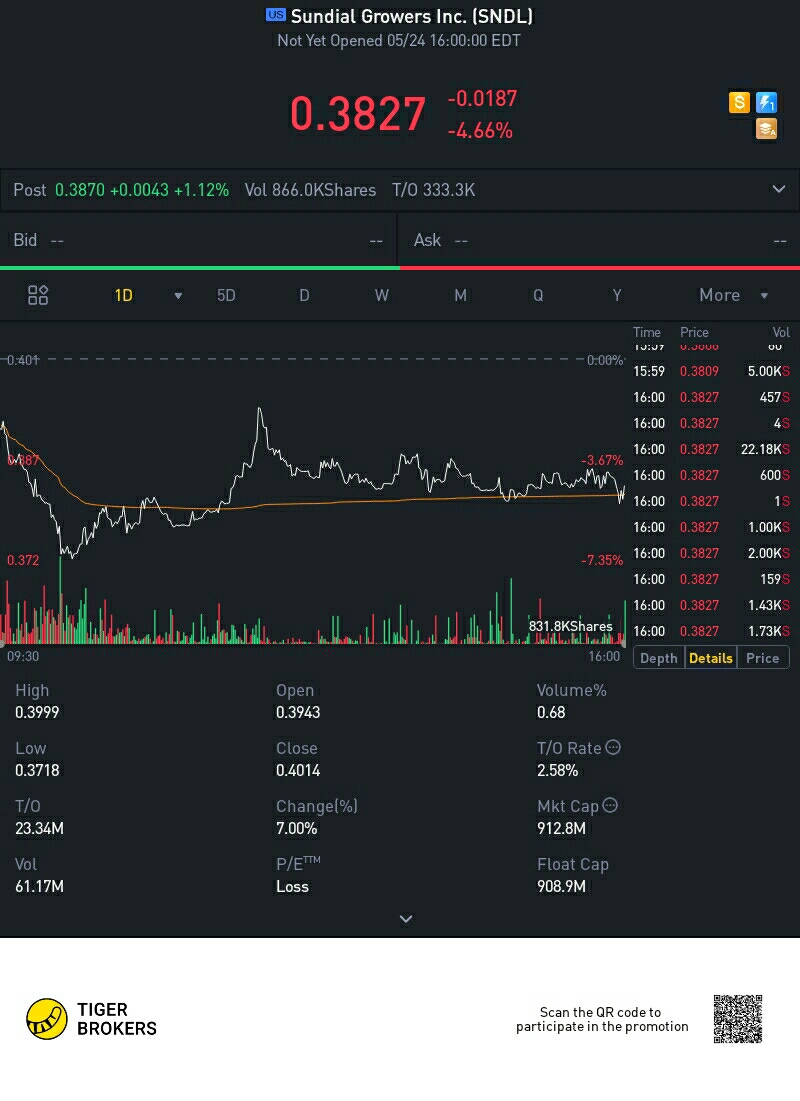
Task: Tap the Volume% value 0.68
Action: pos(551,712)
